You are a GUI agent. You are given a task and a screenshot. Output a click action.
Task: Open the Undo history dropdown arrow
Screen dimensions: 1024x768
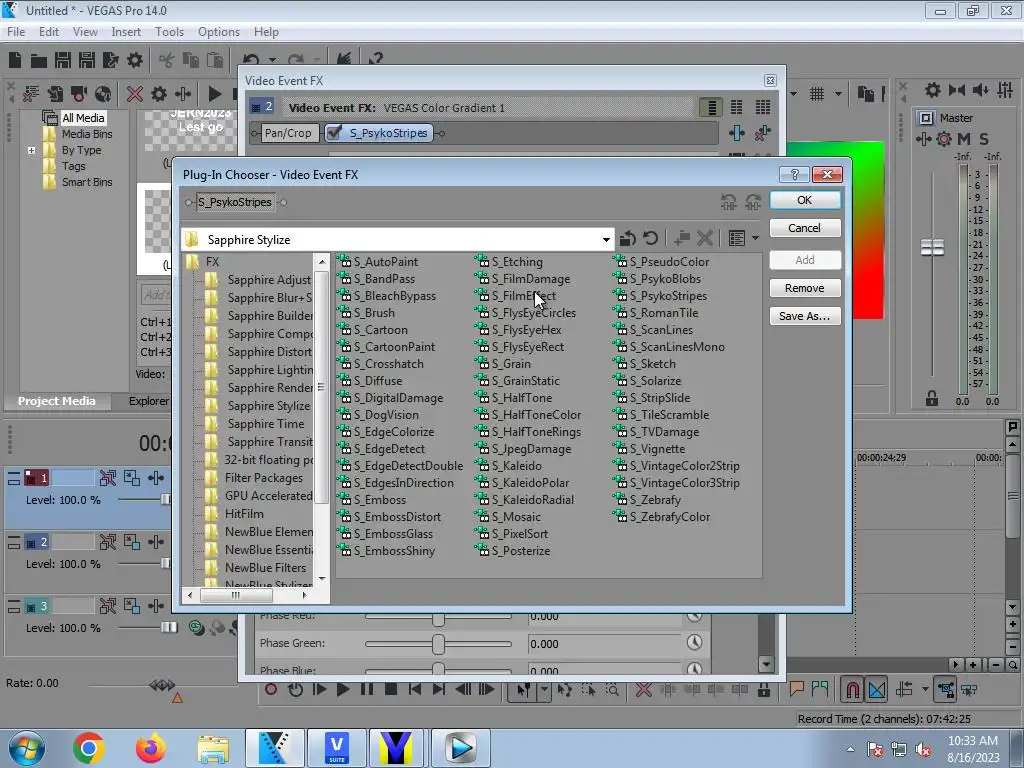(x=272, y=61)
